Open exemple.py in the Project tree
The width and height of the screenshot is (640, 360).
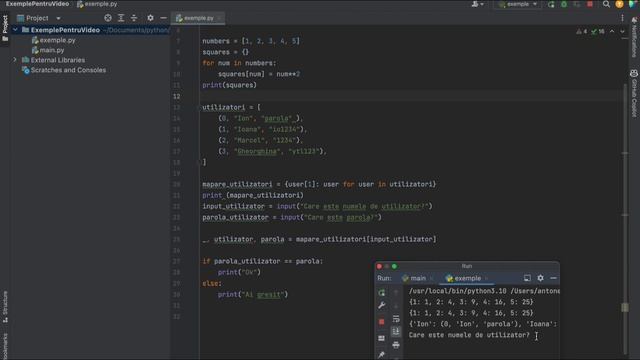53,40
